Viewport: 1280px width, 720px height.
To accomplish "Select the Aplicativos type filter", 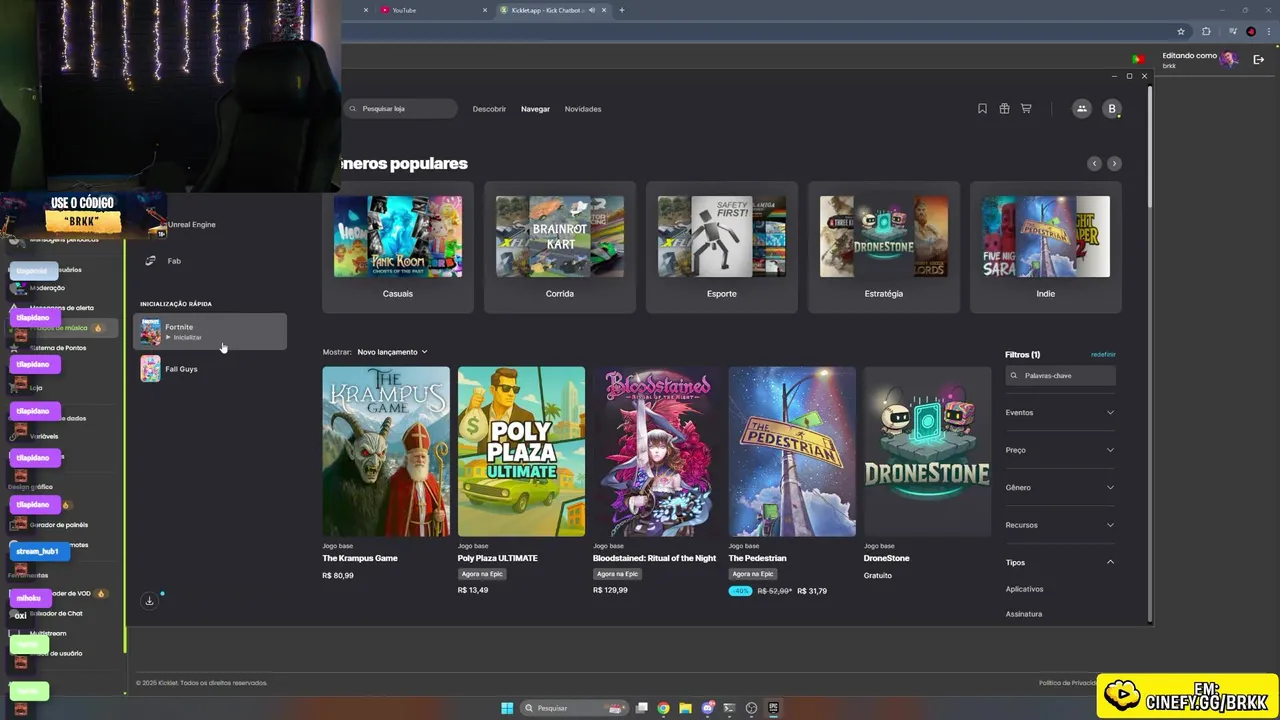I will coord(1024,589).
